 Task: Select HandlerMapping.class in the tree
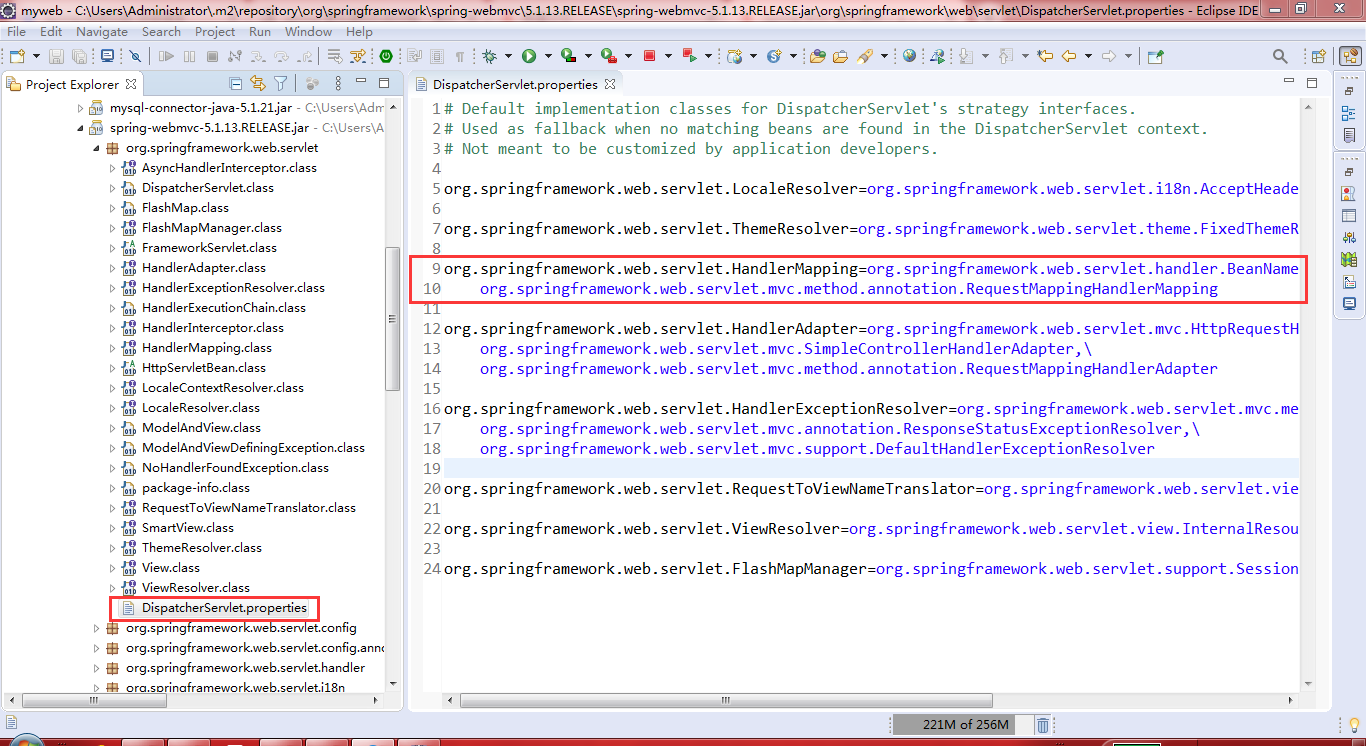206,348
